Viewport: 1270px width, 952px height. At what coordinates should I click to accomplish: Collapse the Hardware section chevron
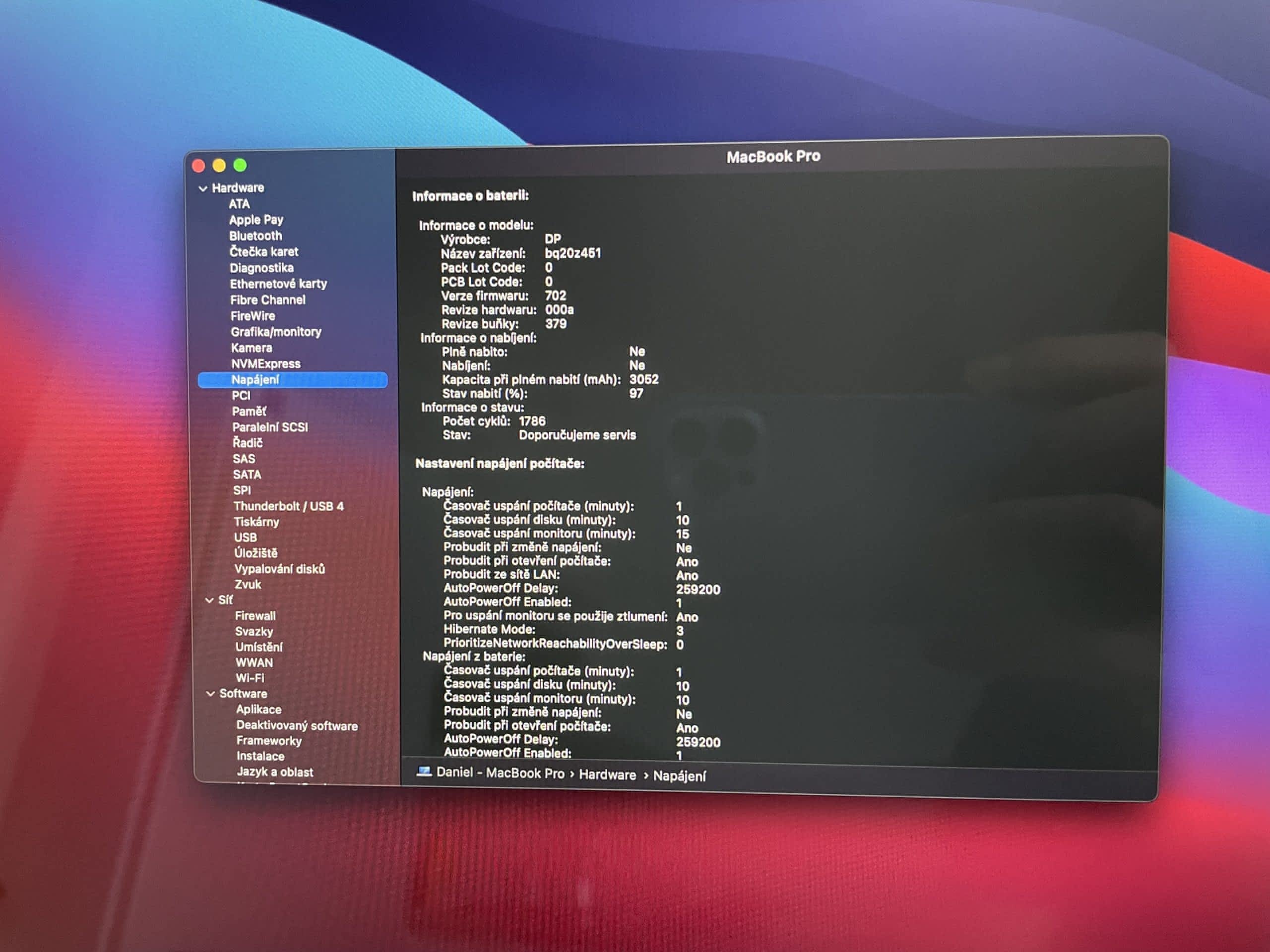point(203,188)
